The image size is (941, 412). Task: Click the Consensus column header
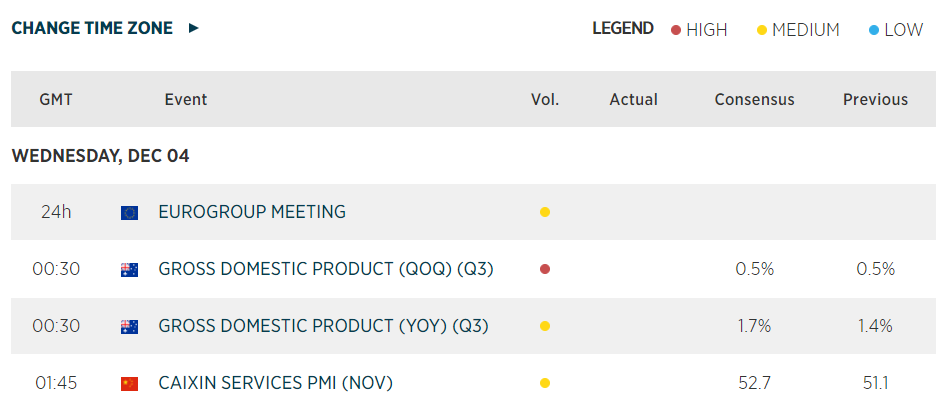click(754, 99)
